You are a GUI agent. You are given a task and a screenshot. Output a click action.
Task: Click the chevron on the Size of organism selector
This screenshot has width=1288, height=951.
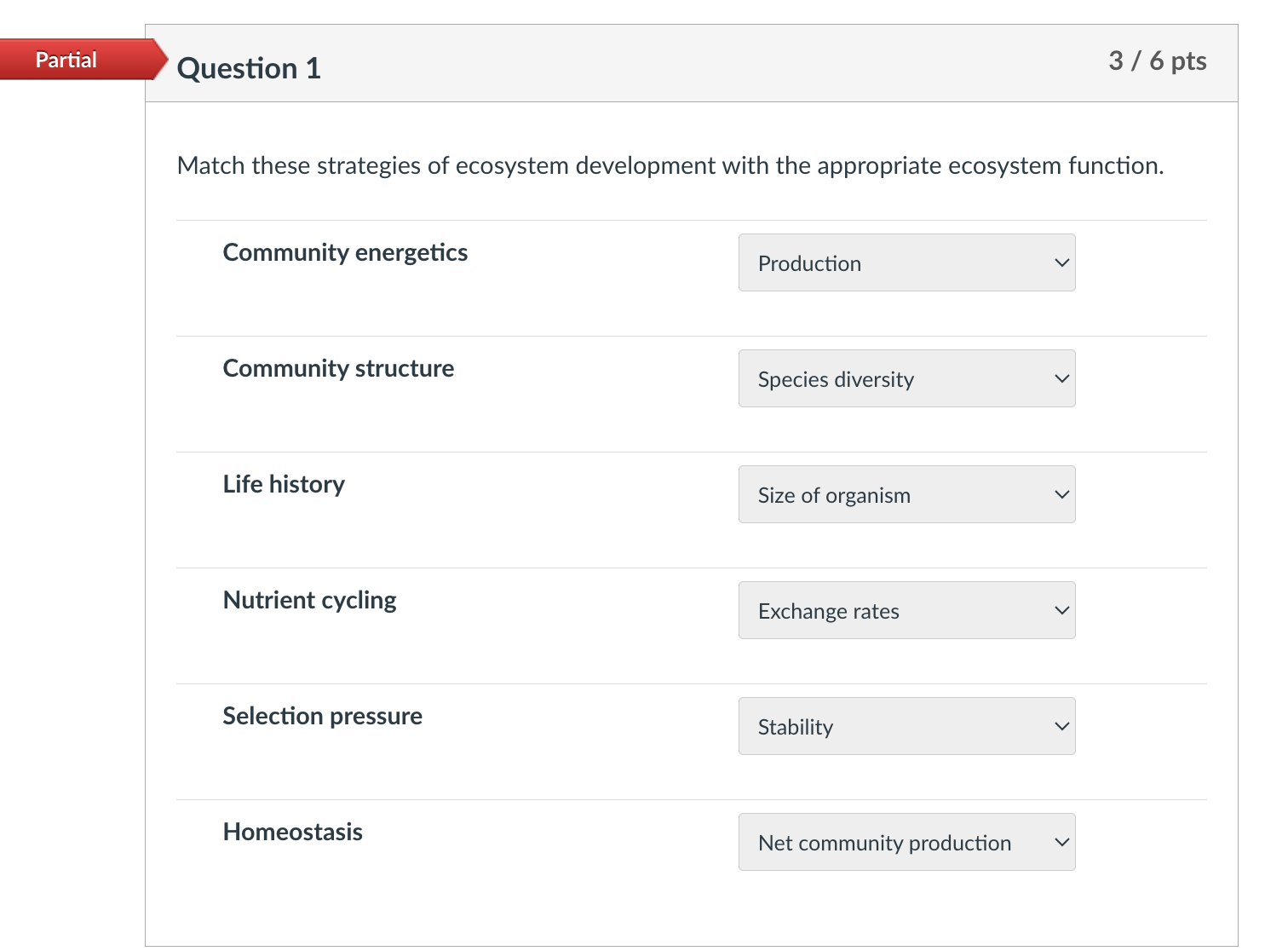coord(1061,494)
